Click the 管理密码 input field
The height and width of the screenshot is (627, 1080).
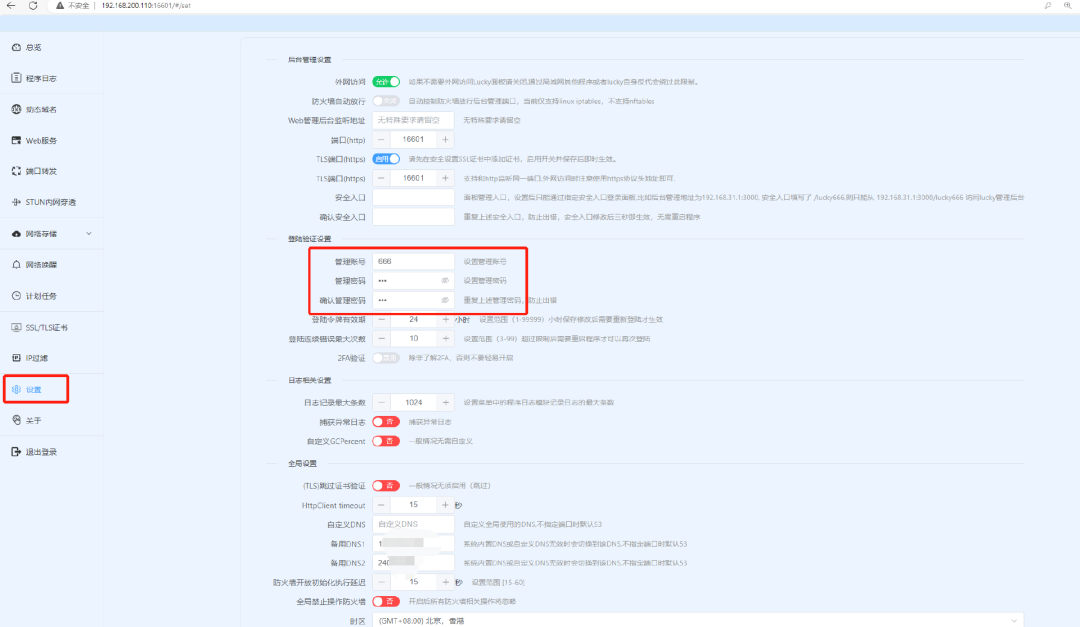[413, 280]
